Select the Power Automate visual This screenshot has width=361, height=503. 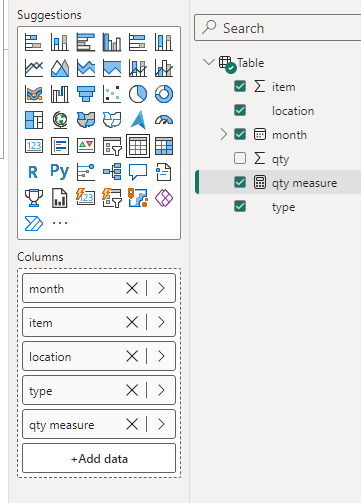(x=34, y=223)
